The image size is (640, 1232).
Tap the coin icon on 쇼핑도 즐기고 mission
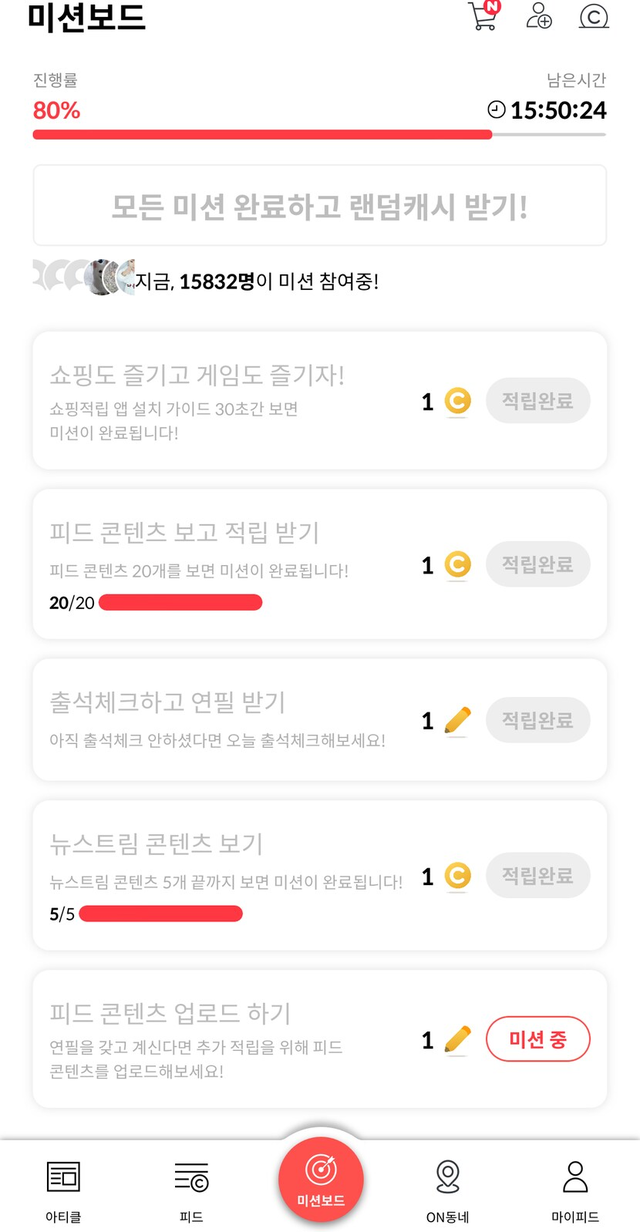click(457, 402)
